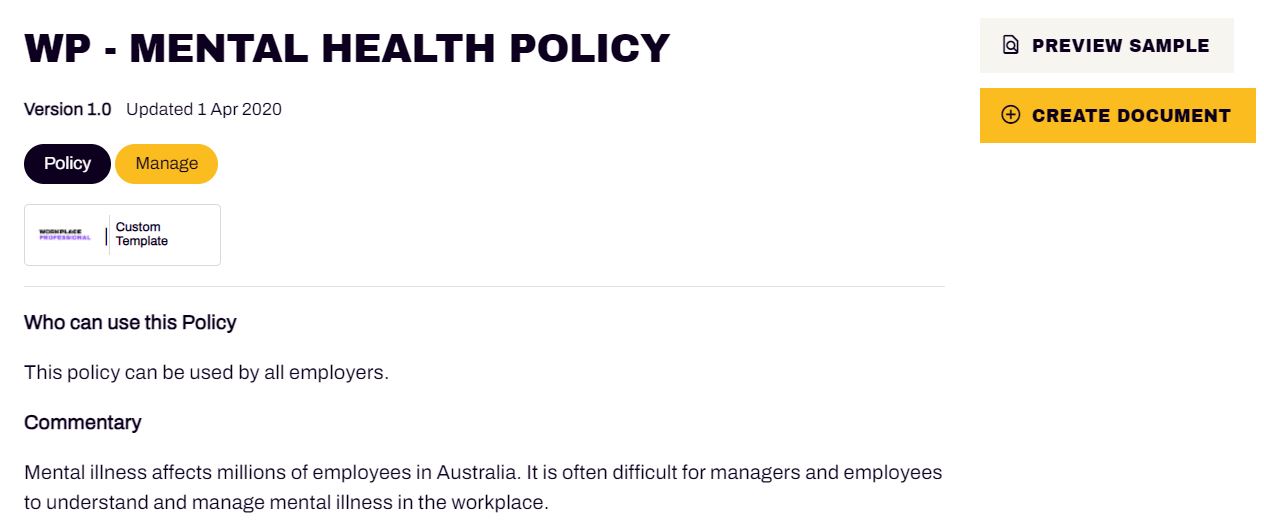This screenshot has width=1264, height=532.
Task: Click the PREVIEW SAMPLE button label
Action: coord(1121,46)
